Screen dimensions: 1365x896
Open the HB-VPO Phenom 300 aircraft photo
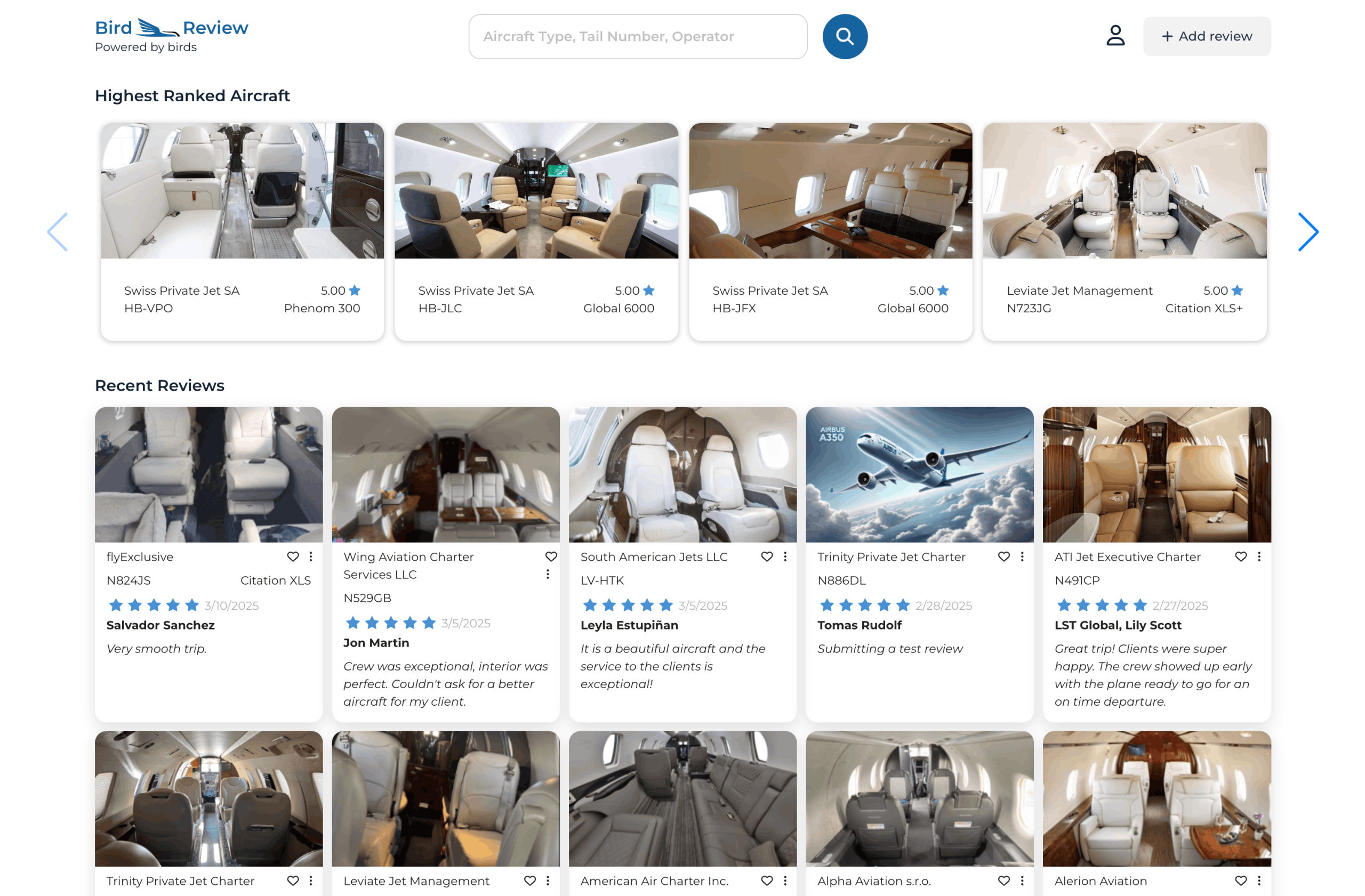[242, 190]
